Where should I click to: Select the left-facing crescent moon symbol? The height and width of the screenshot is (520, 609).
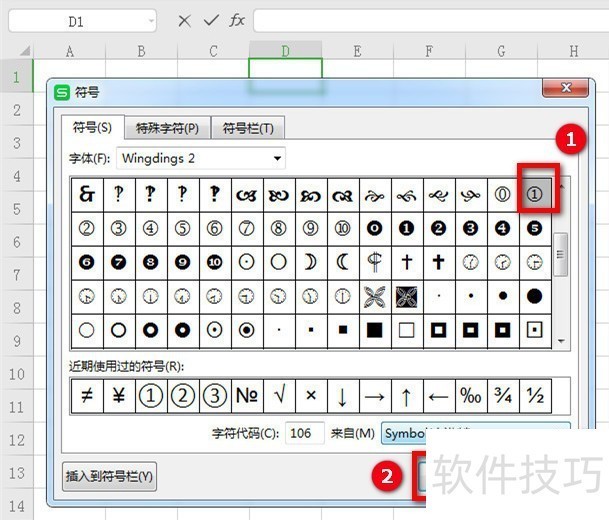click(x=343, y=263)
